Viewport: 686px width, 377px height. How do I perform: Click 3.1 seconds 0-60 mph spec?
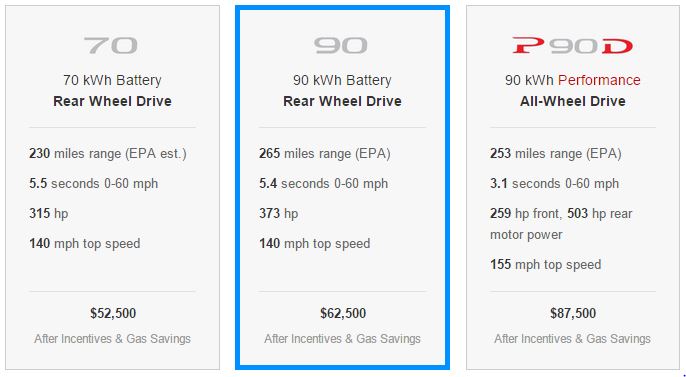click(x=554, y=183)
